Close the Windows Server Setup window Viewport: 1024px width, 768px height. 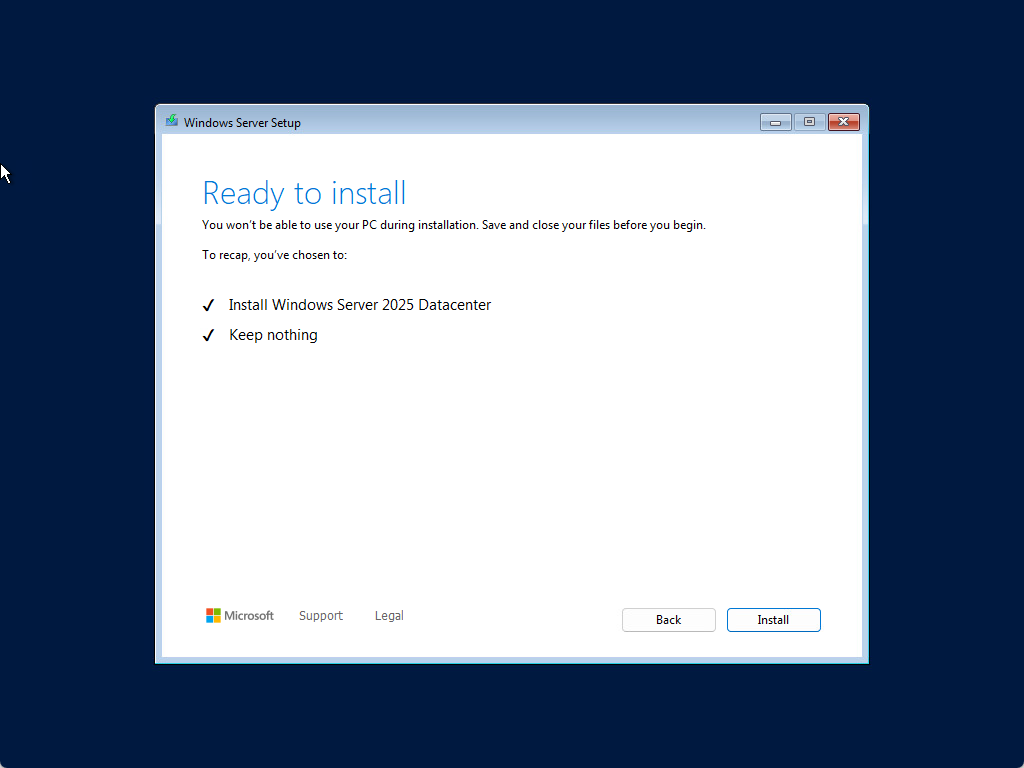pyautogui.click(x=844, y=122)
